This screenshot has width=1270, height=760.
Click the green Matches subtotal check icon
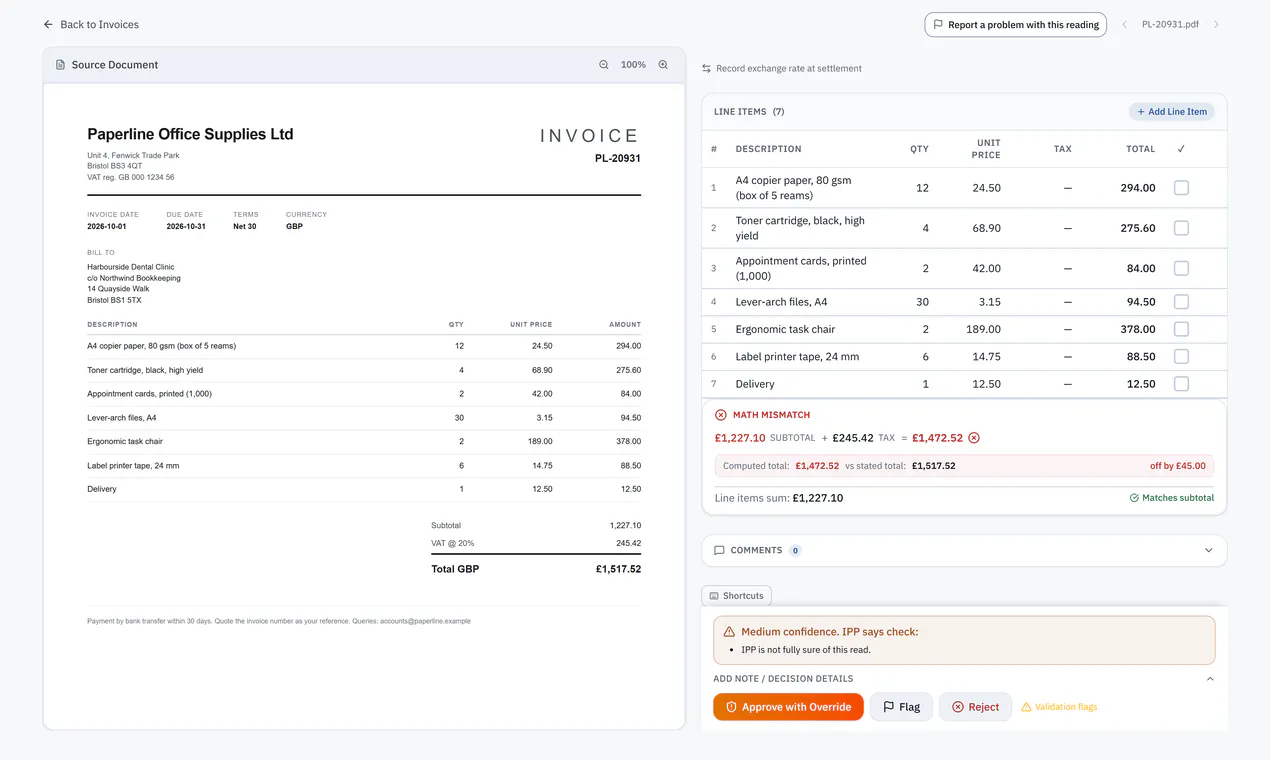point(1134,498)
